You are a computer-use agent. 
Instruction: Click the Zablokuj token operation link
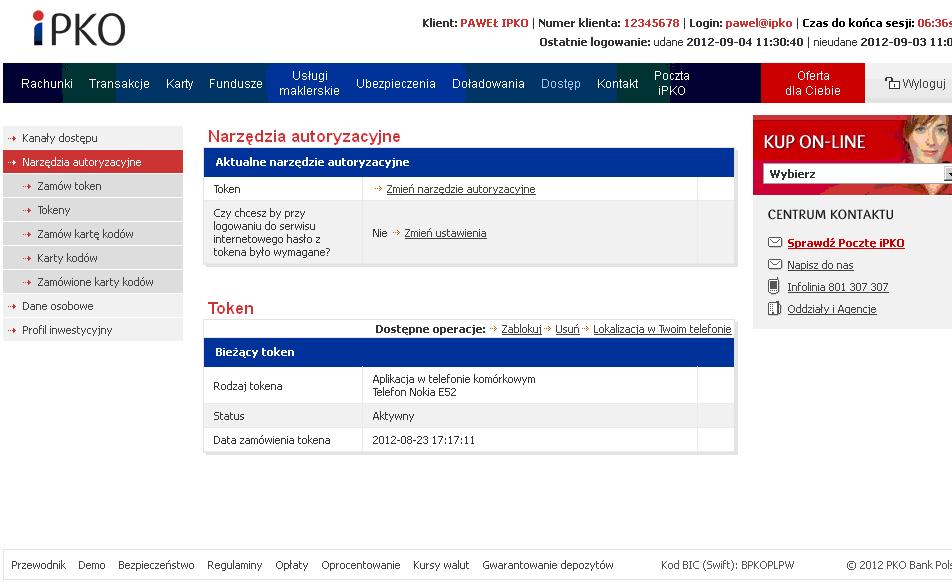click(522, 329)
